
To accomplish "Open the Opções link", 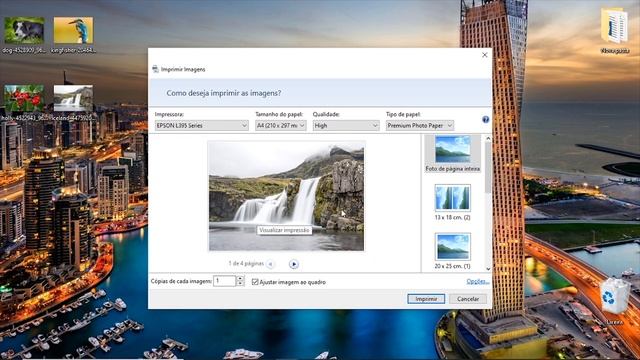I will 478,282.
